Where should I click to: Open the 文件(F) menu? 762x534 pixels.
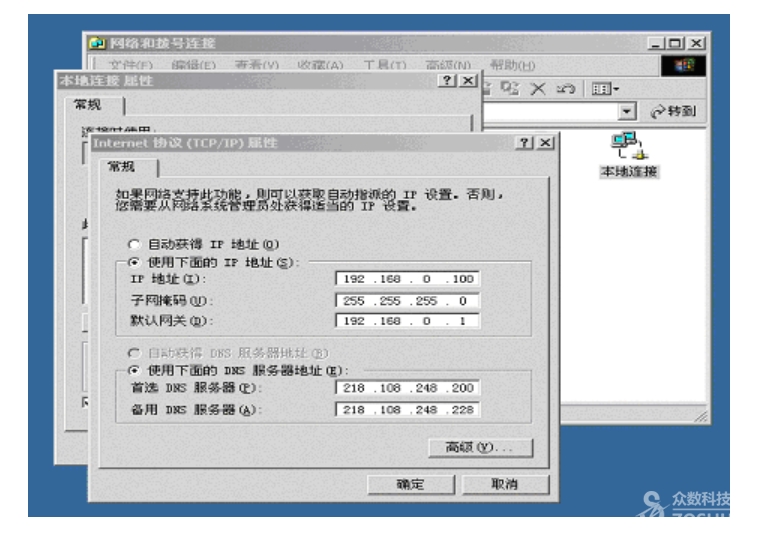coord(131,65)
